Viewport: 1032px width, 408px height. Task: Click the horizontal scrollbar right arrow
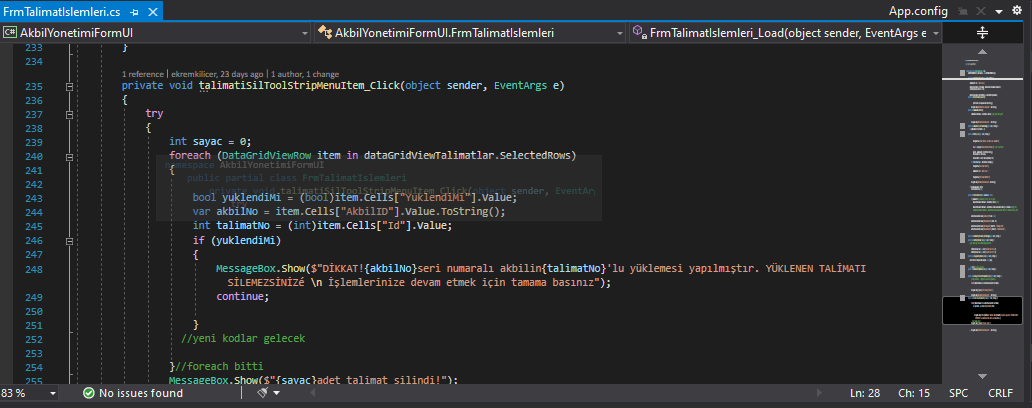(x=819, y=393)
